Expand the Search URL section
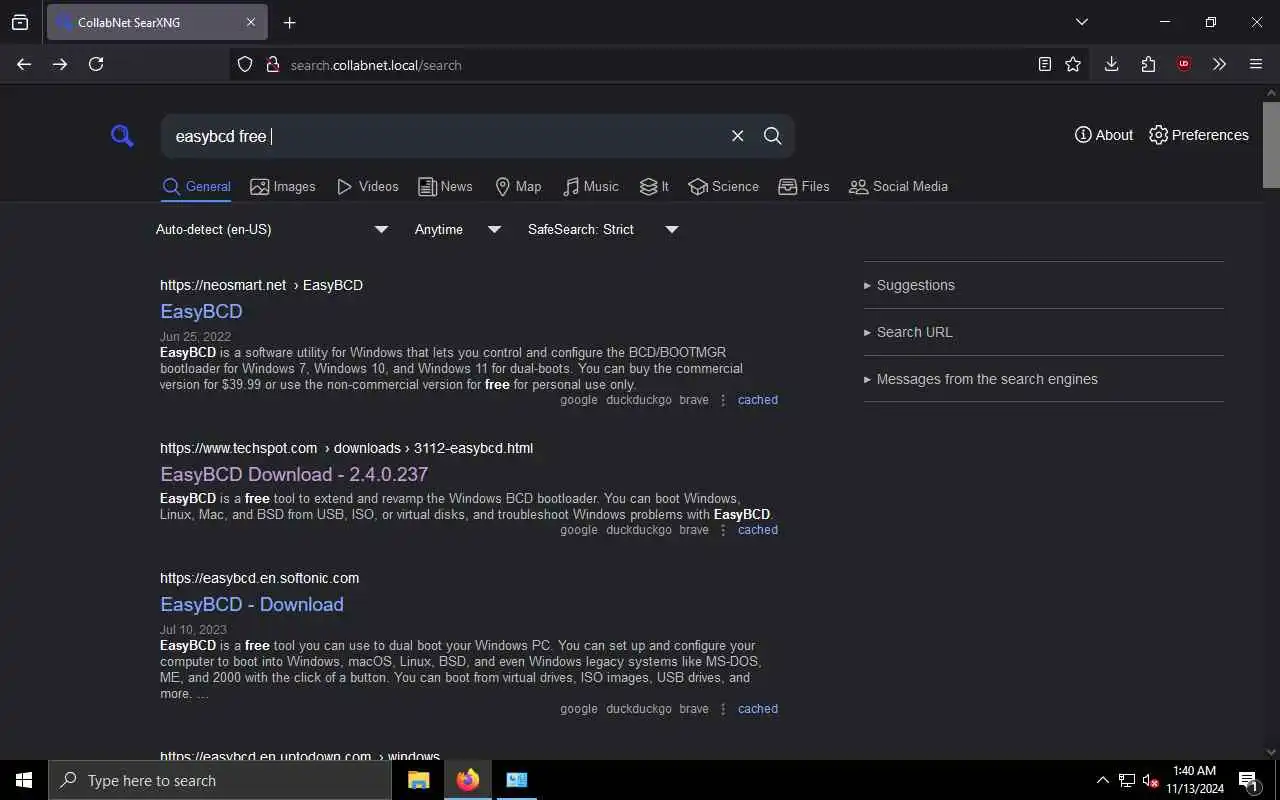 pos(908,332)
